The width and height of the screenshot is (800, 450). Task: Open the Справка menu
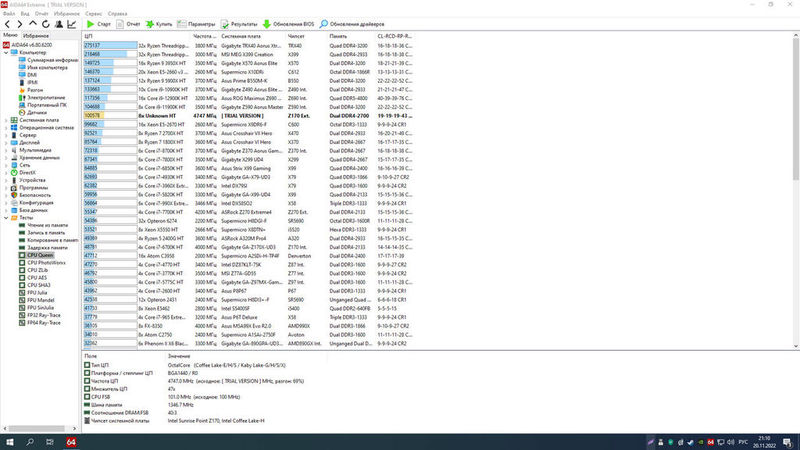click(x=117, y=14)
